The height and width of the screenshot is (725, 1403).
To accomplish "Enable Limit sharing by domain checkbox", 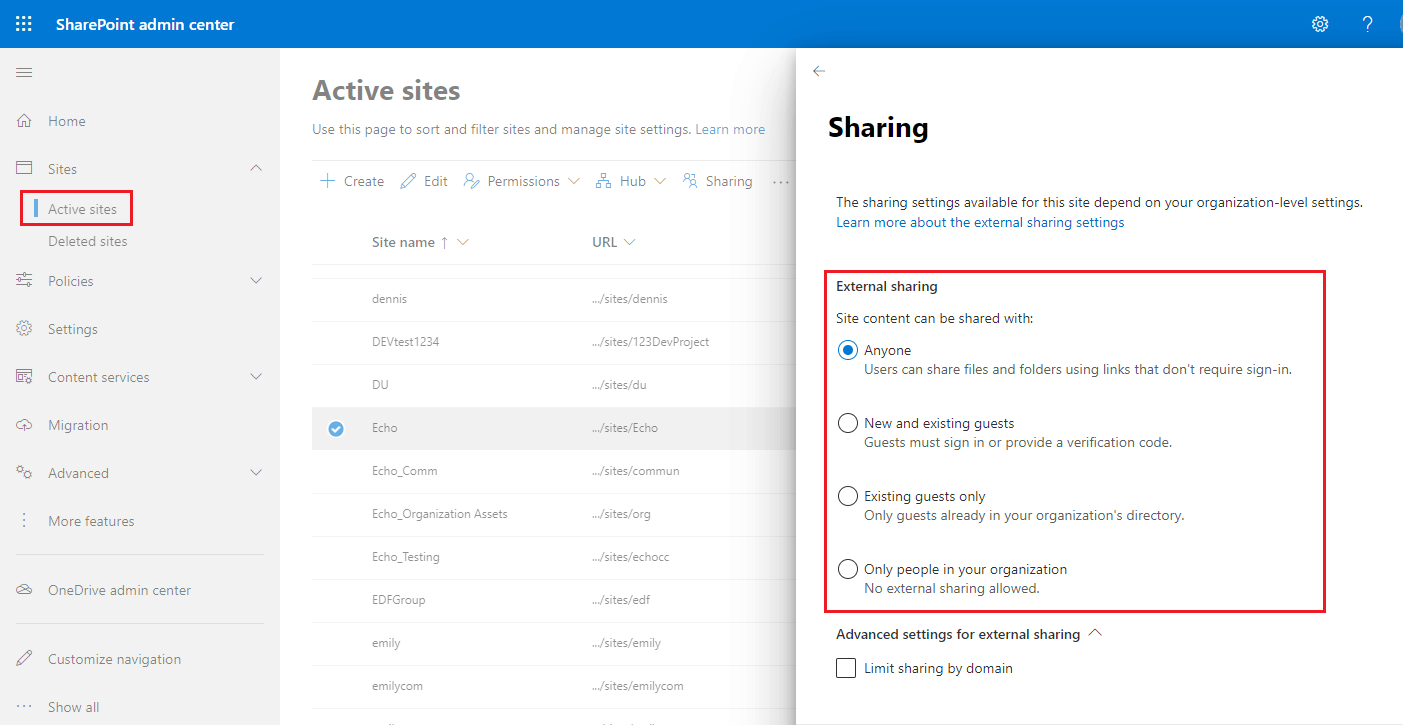I will (846, 668).
